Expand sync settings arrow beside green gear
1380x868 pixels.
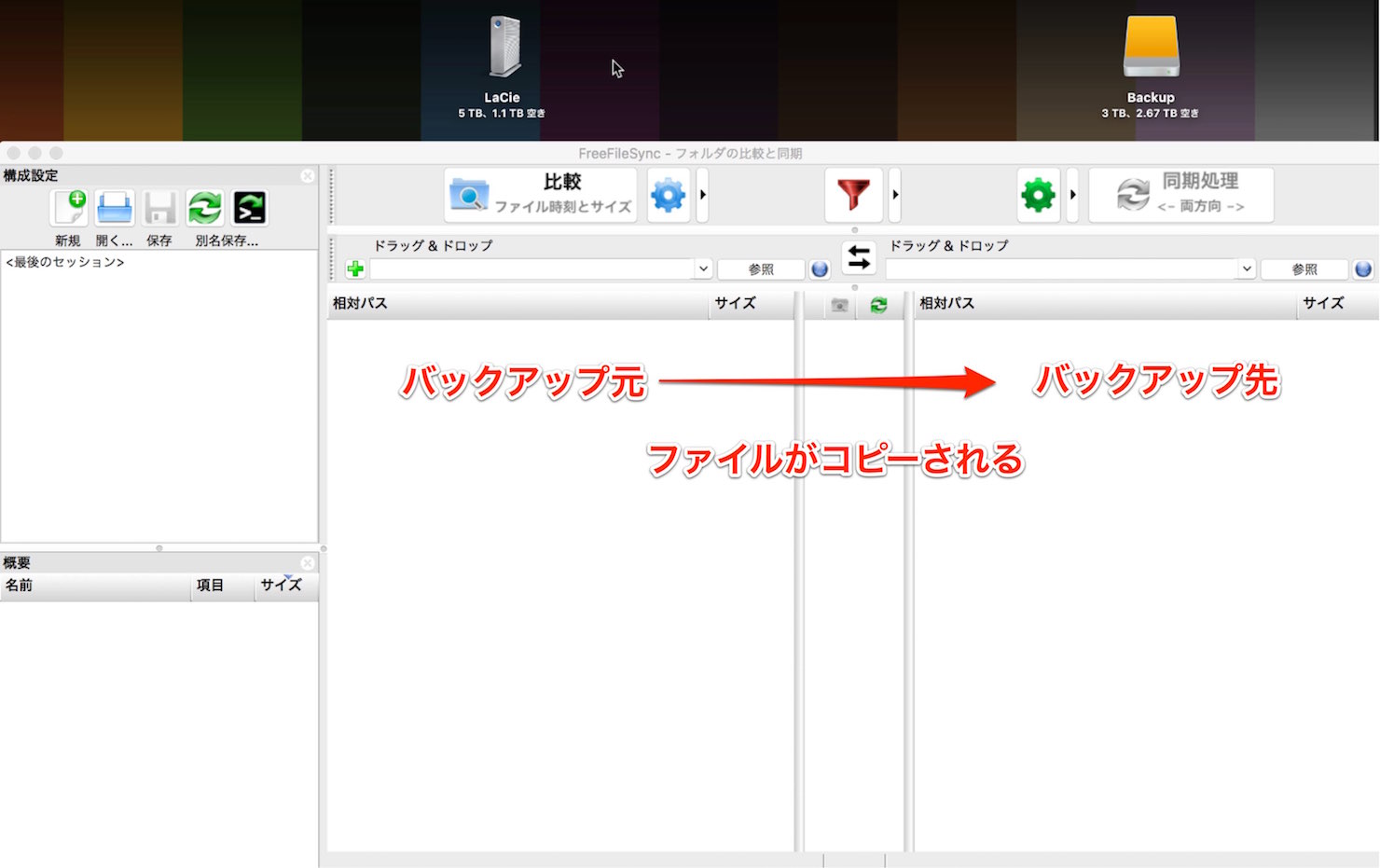click(x=1072, y=195)
